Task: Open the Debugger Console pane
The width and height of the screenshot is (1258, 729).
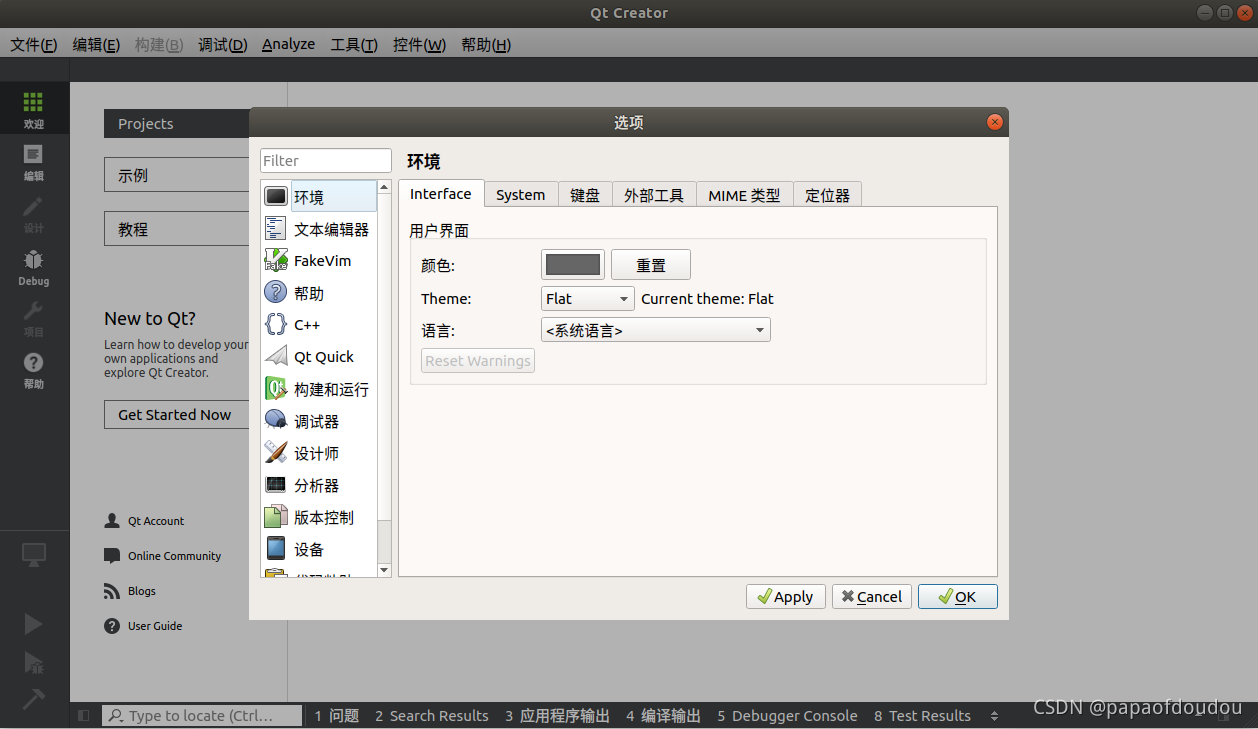Action: coord(787,716)
